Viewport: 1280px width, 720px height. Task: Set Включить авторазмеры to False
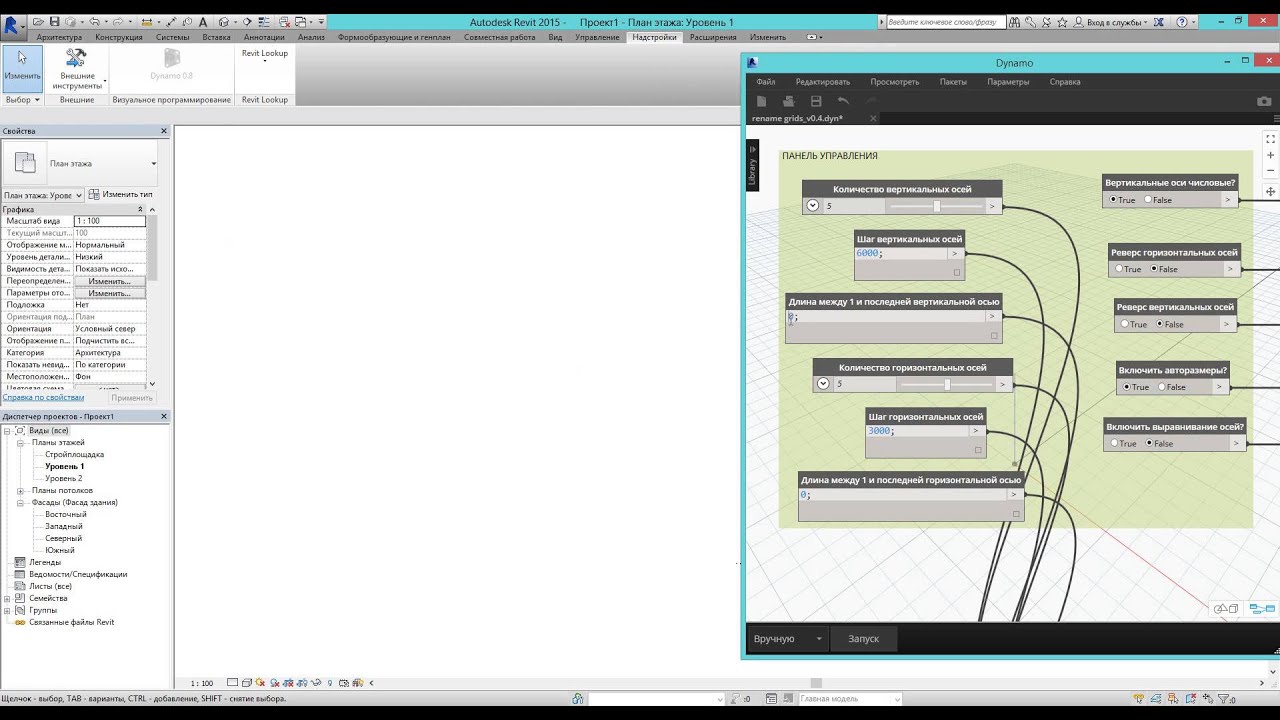pos(1161,387)
